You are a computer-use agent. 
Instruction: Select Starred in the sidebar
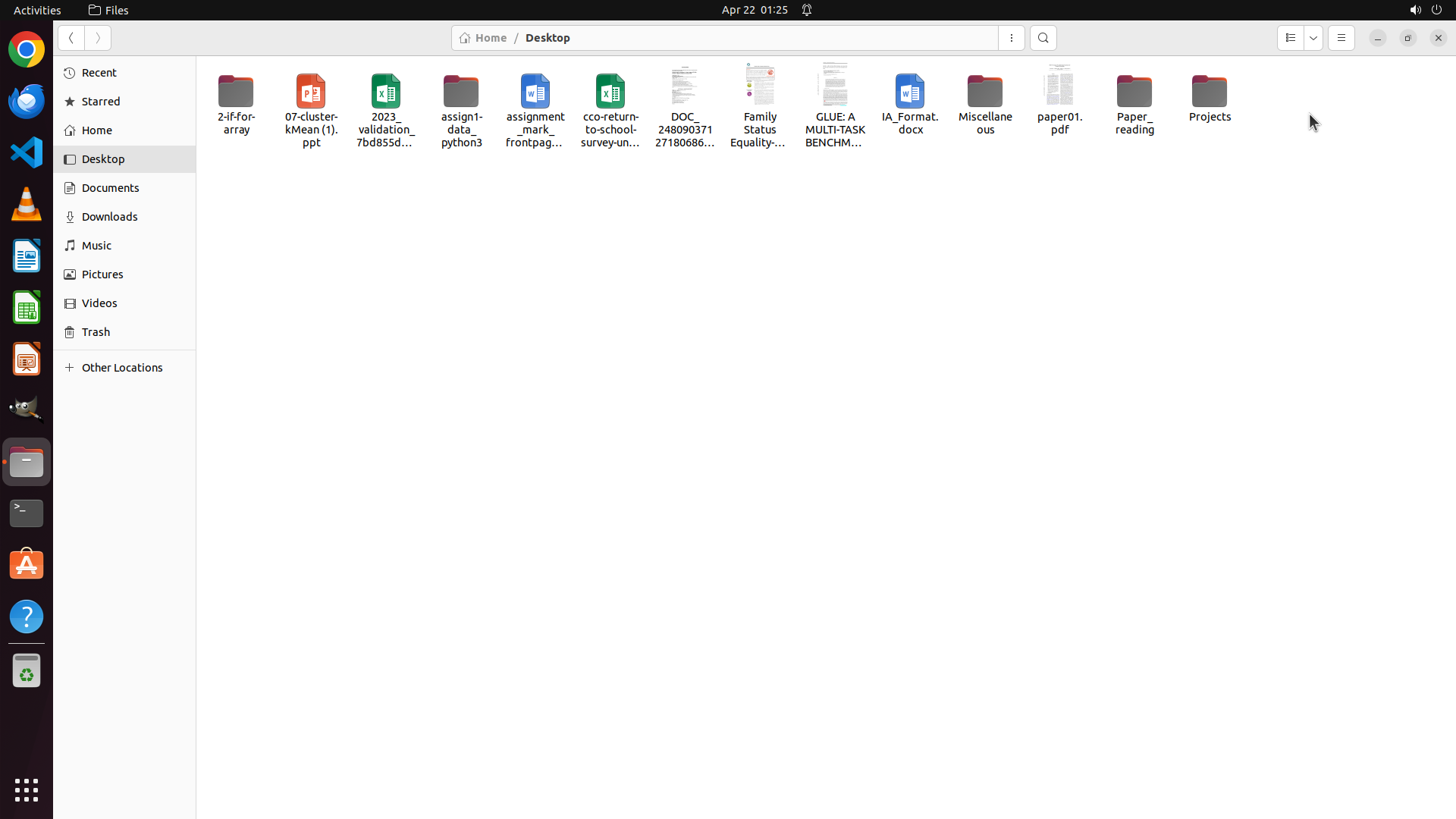point(101,102)
